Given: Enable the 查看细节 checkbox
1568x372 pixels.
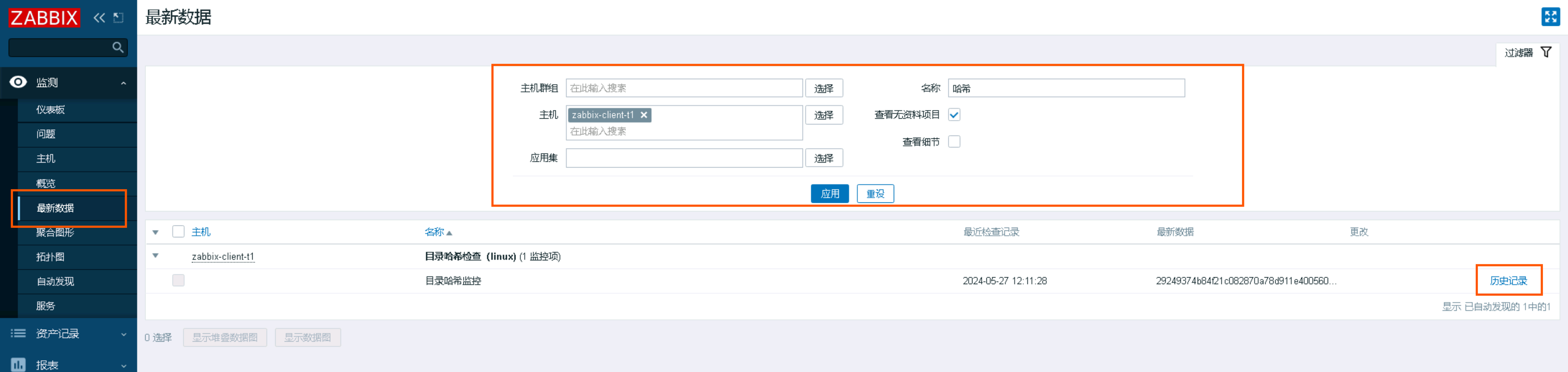Looking at the screenshot, I should coord(954,142).
